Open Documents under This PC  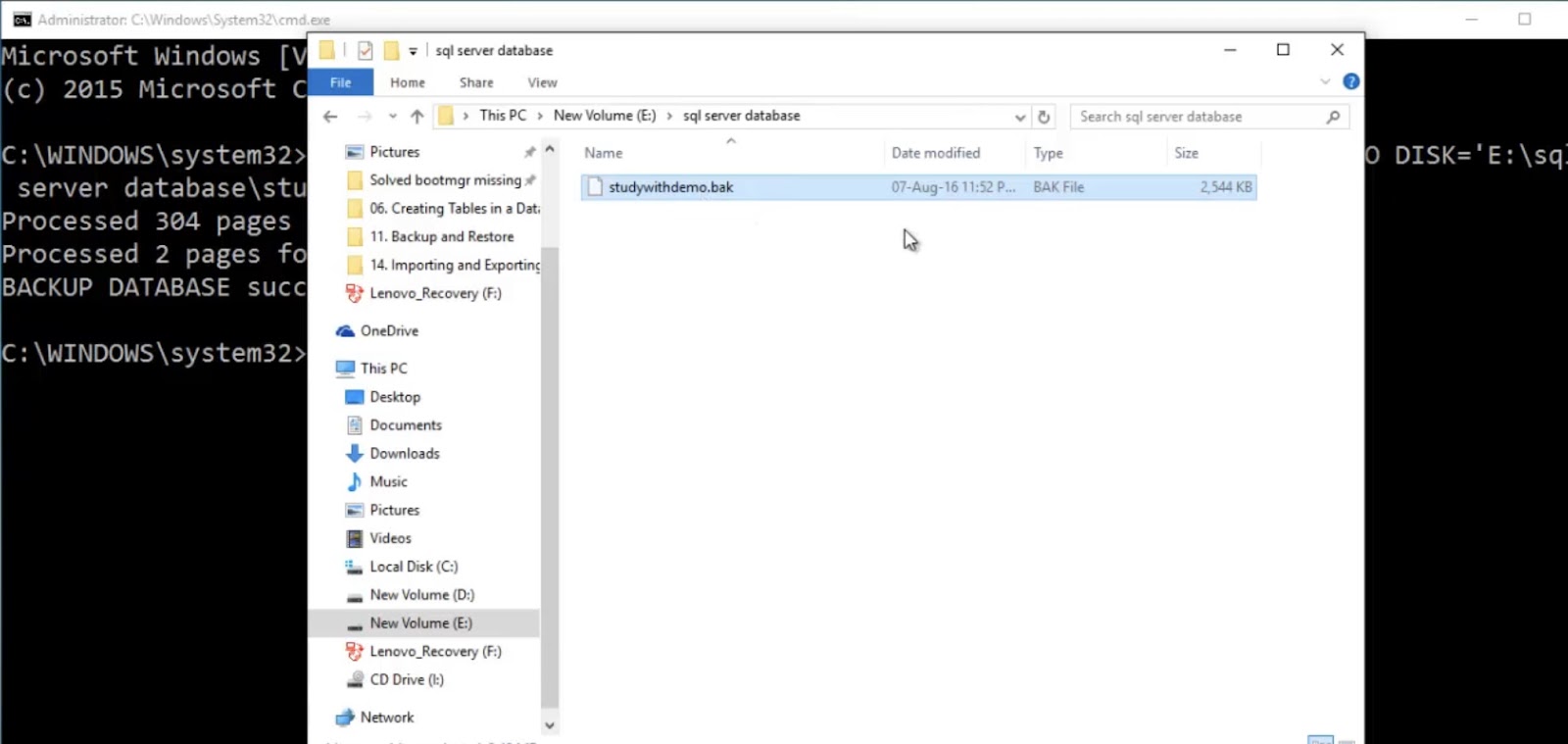pyautogui.click(x=406, y=425)
